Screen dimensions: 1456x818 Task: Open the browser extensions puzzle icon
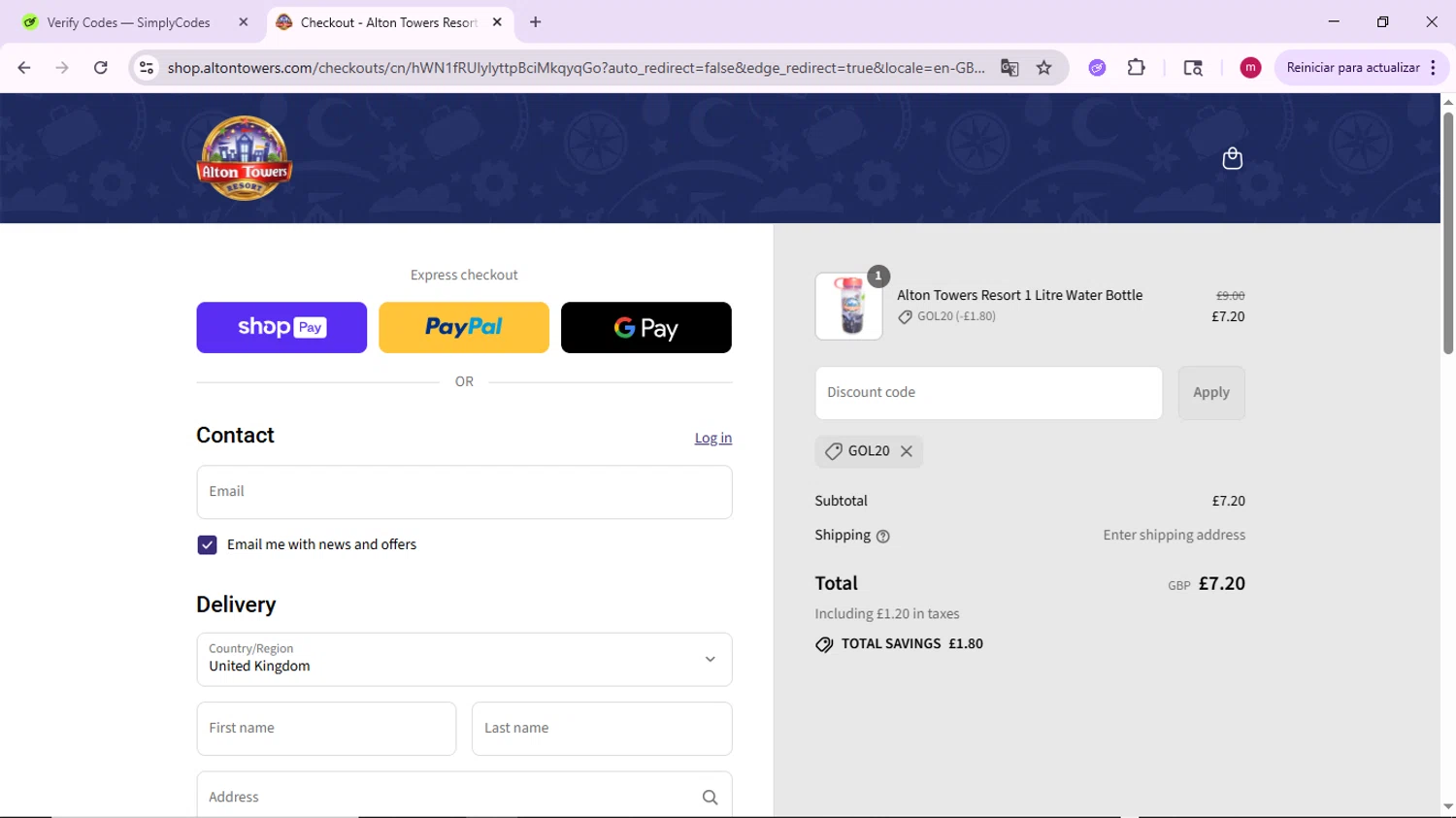click(x=1136, y=67)
